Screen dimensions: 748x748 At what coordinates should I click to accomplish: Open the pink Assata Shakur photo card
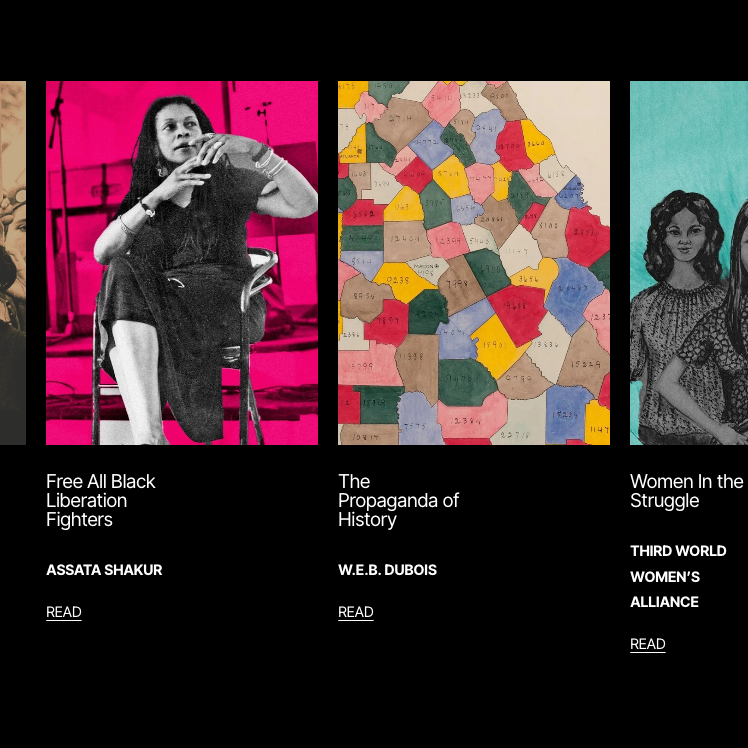pos(182,263)
